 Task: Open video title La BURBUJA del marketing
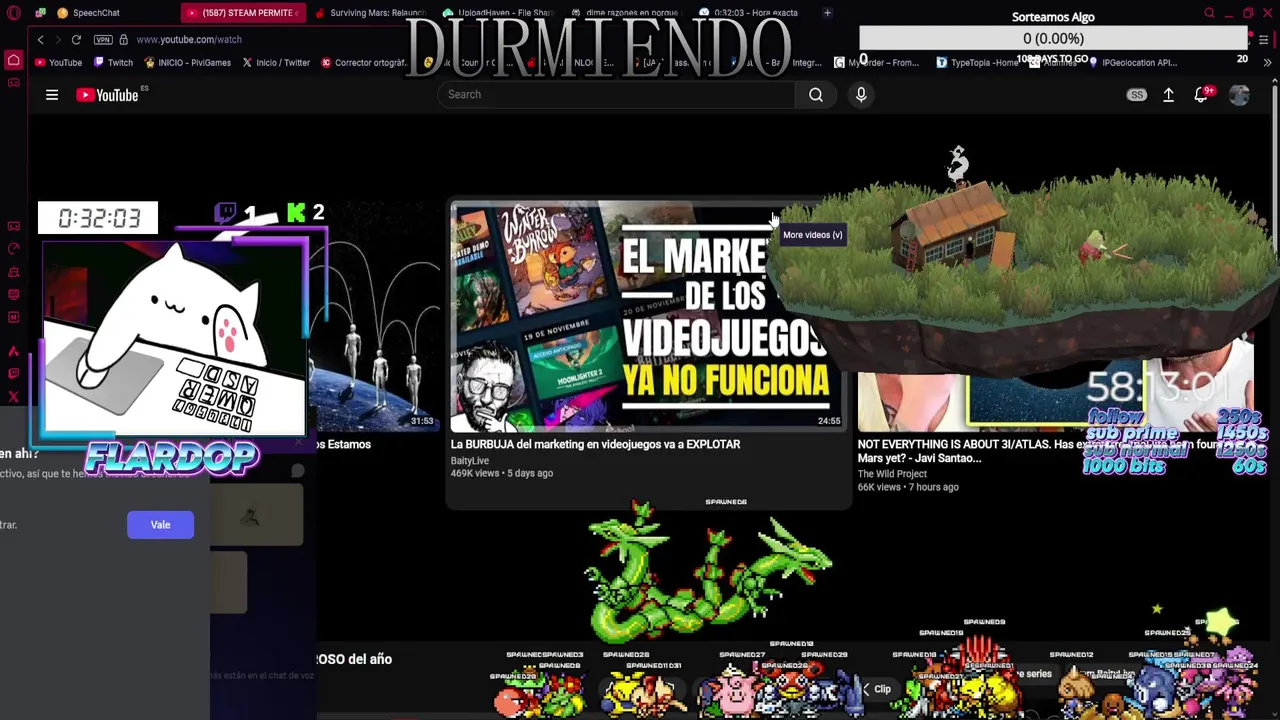coord(595,444)
